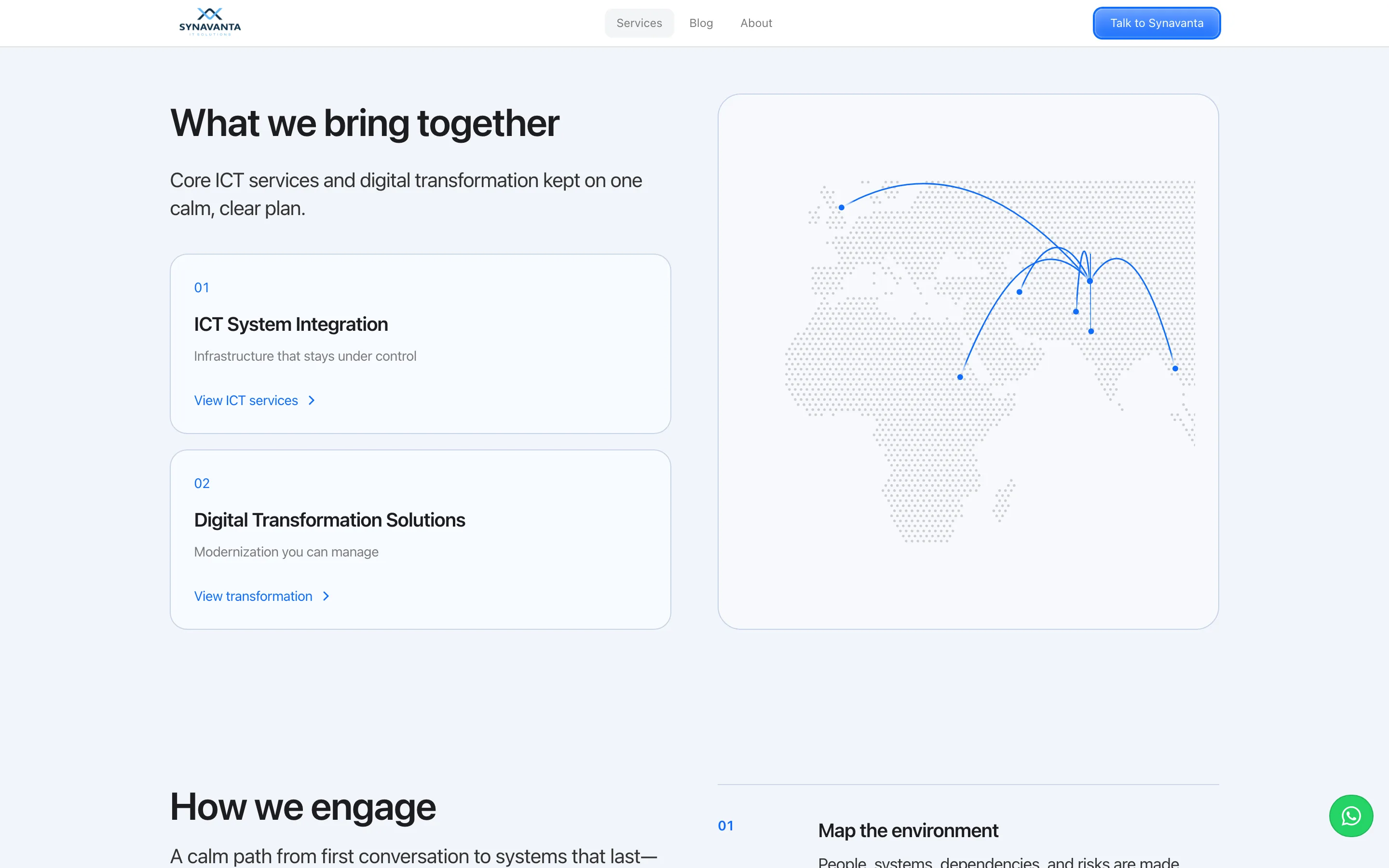
Task: Go to the Blog page
Action: (x=701, y=23)
